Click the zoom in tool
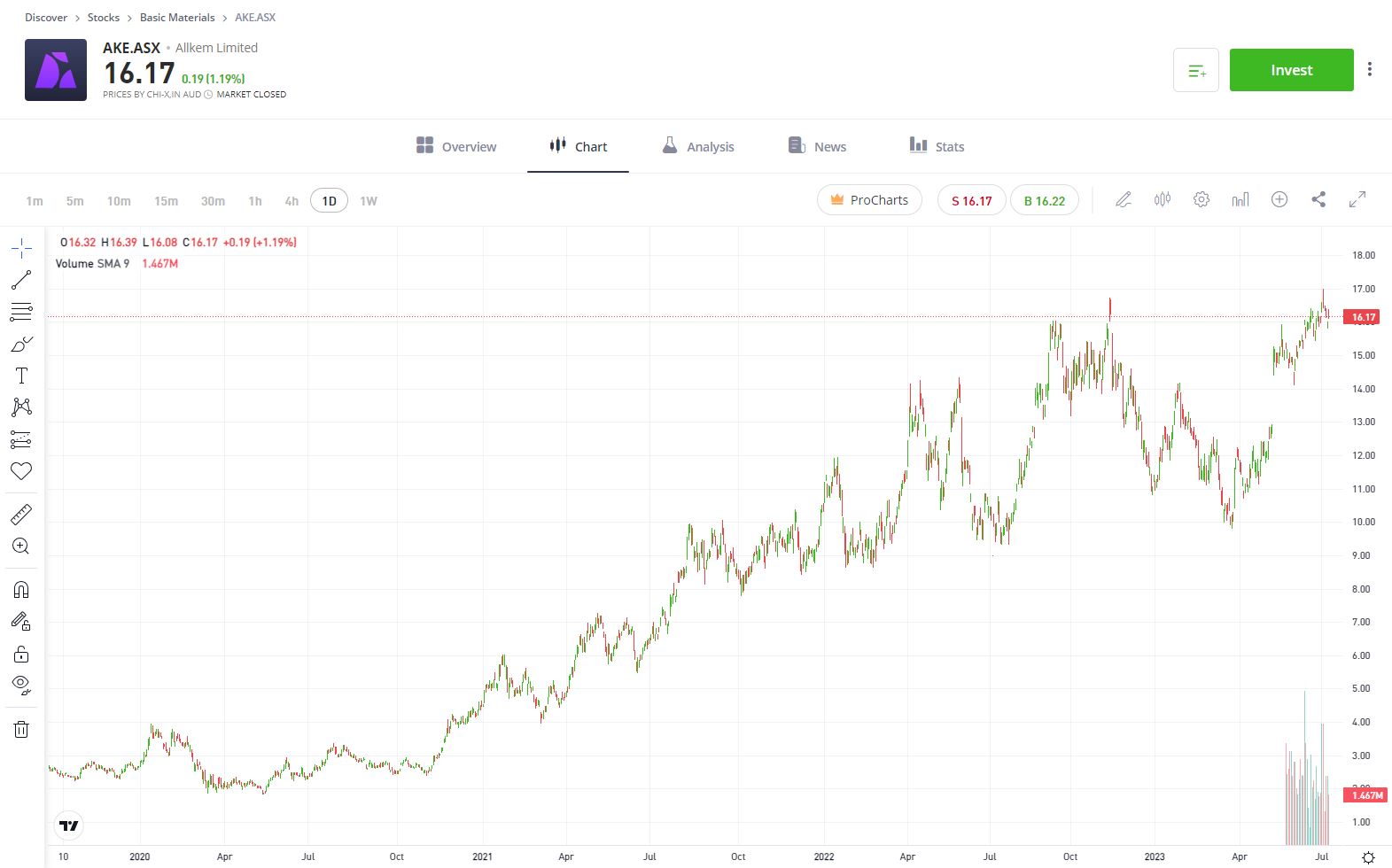This screenshot has height=868, width=1392. pyautogui.click(x=21, y=546)
